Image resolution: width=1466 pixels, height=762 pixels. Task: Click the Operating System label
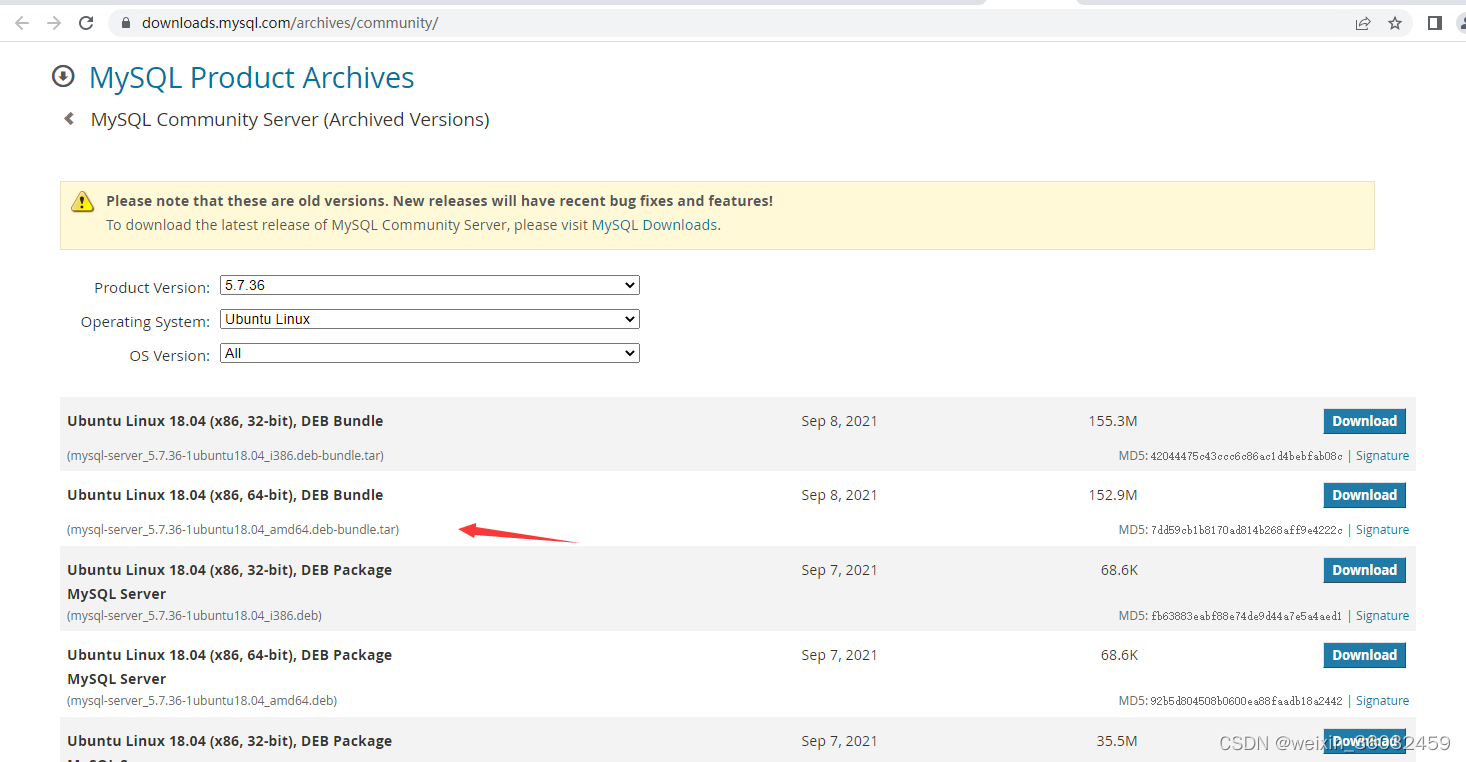pos(145,322)
